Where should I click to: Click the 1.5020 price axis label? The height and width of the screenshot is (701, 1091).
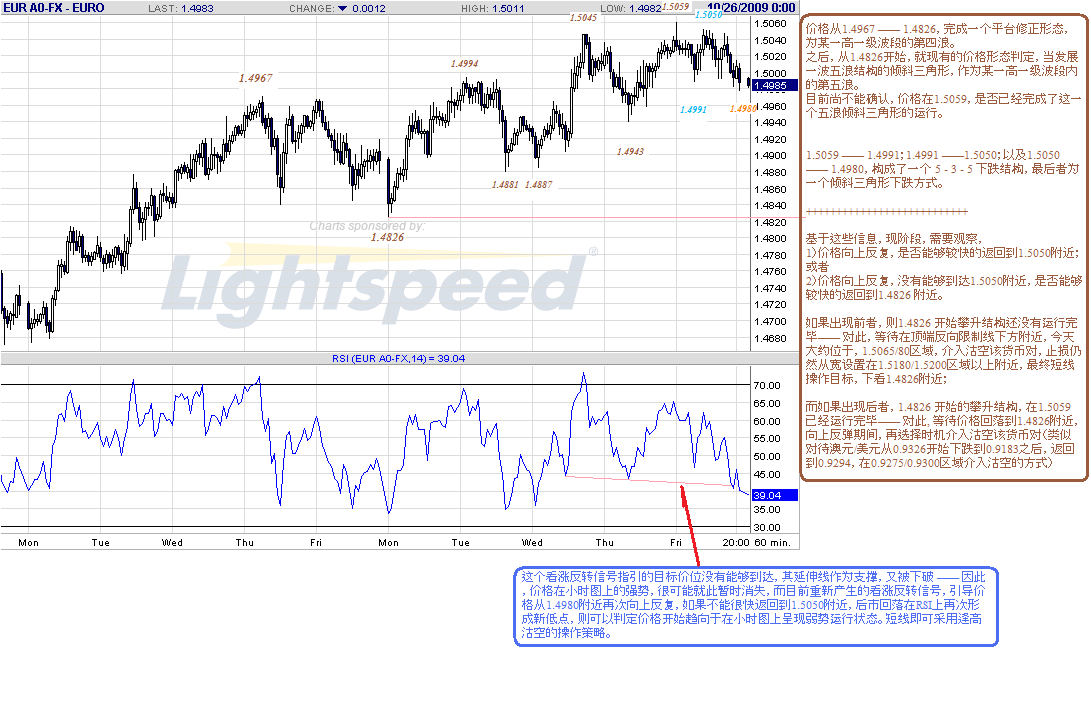(x=770, y=57)
